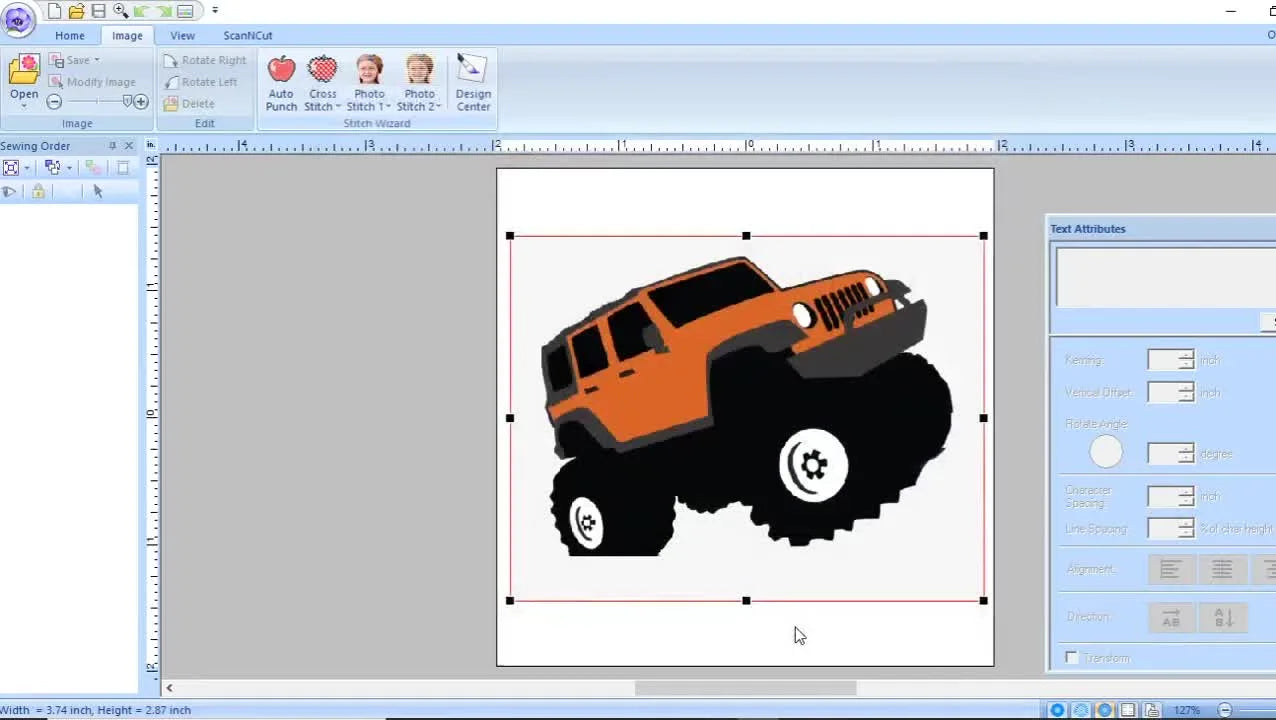1276x720 pixels.
Task: Redo with the quick access right arrow
Action: (x=163, y=11)
